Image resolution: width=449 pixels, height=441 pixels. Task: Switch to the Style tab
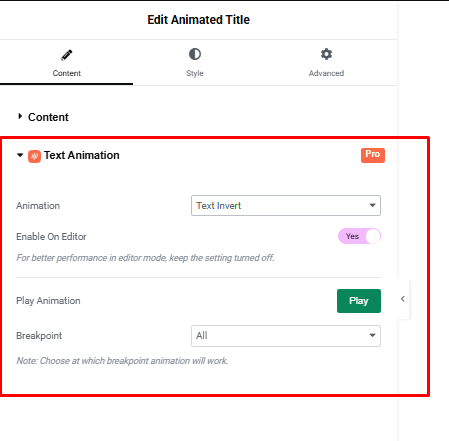195,63
